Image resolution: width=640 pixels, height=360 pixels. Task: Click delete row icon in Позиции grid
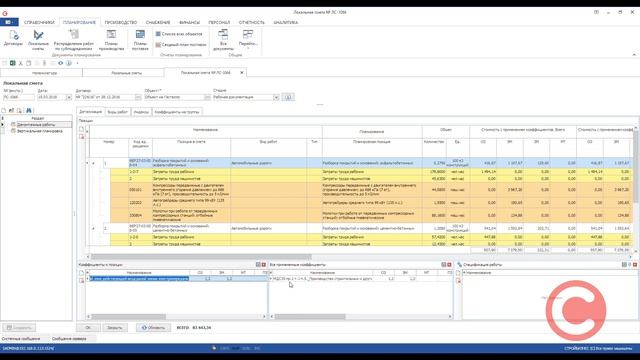[x=81, y=136]
